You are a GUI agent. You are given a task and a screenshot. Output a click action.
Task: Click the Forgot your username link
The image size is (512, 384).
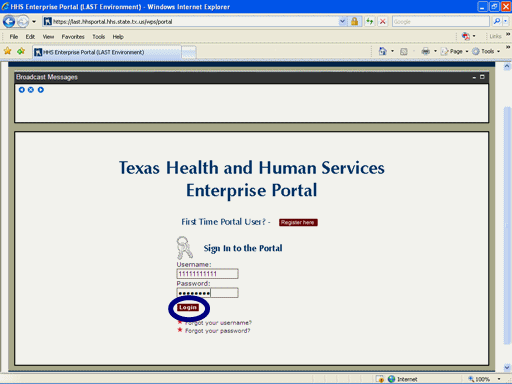pyautogui.click(x=218, y=323)
